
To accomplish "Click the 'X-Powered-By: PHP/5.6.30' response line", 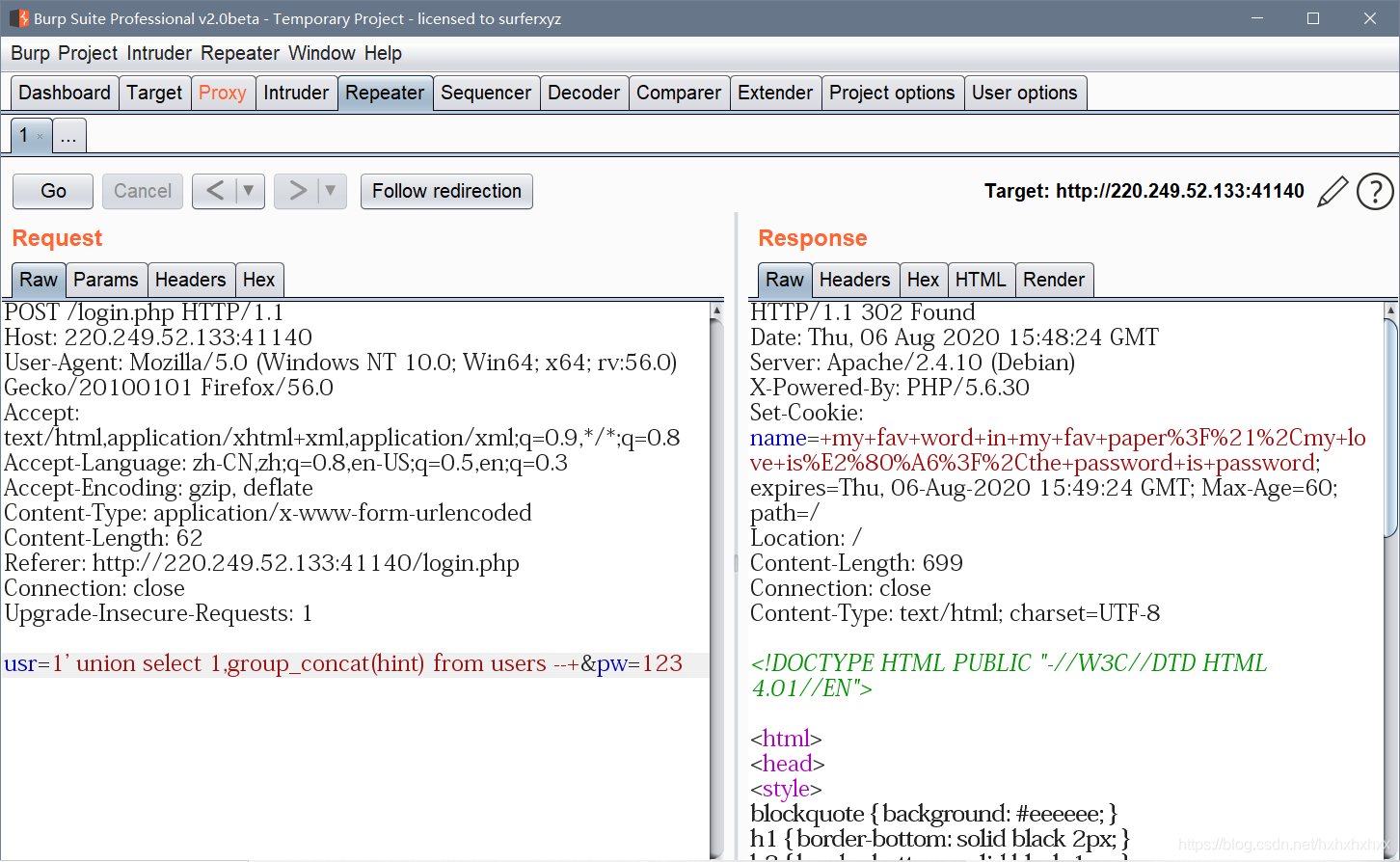I will point(890,388).
